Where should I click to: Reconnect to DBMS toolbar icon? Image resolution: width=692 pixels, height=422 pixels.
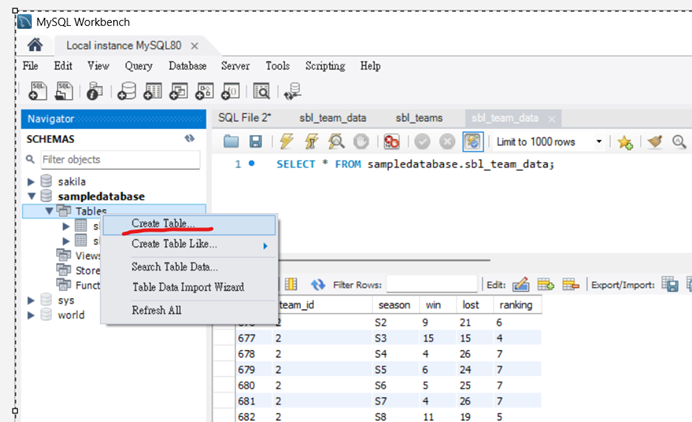point(292,91)
